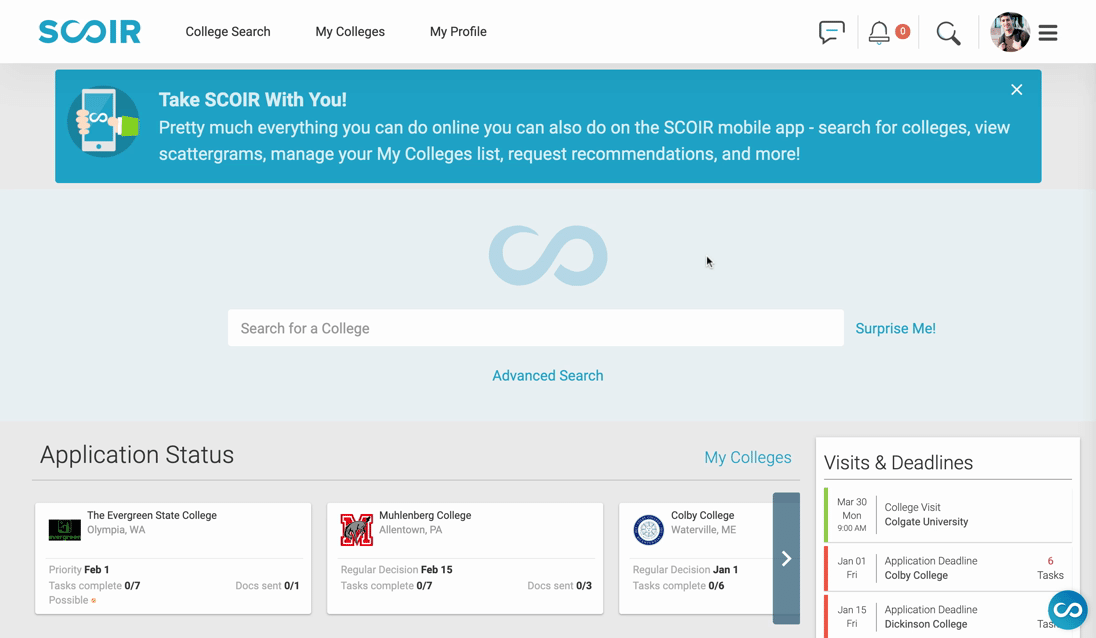The height and width of the screenshot is (638, 1096).
Task: Open the hamburger menu
Action: [1048, 33]
